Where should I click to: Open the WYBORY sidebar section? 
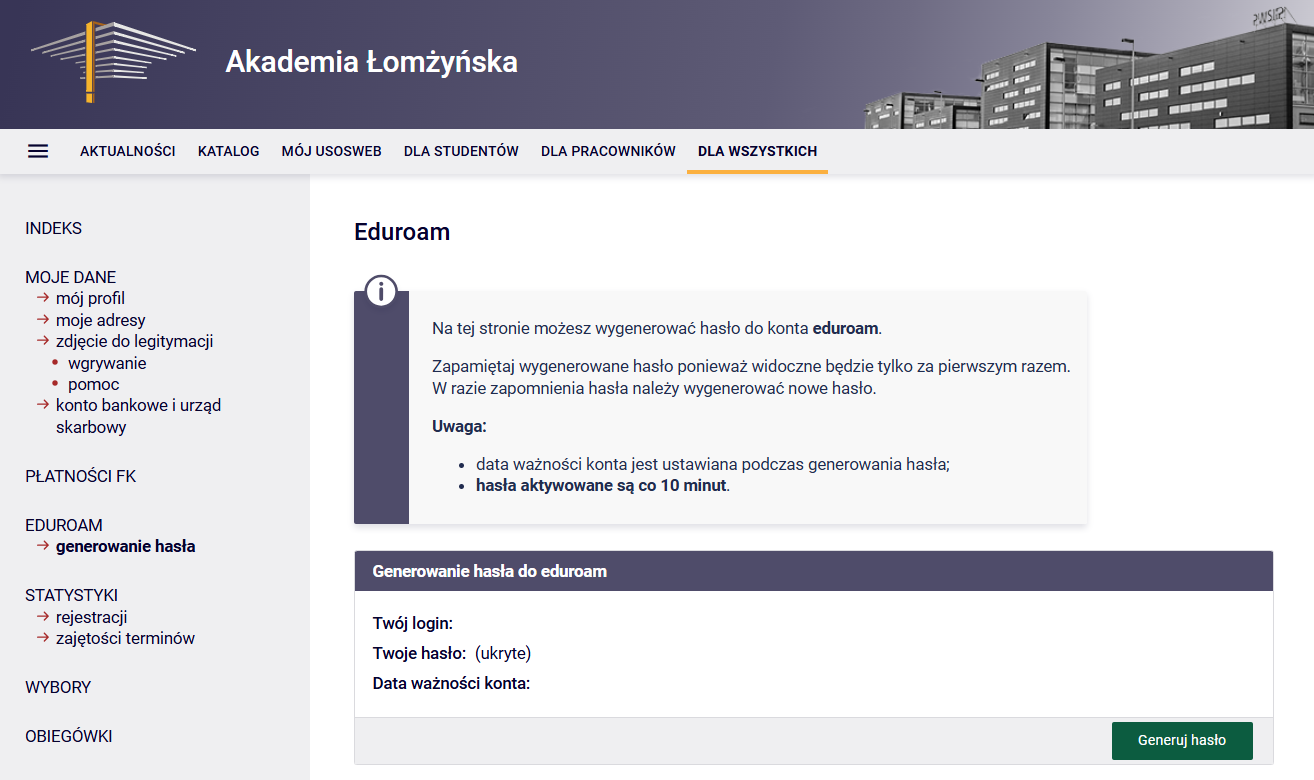coord(58,687)
